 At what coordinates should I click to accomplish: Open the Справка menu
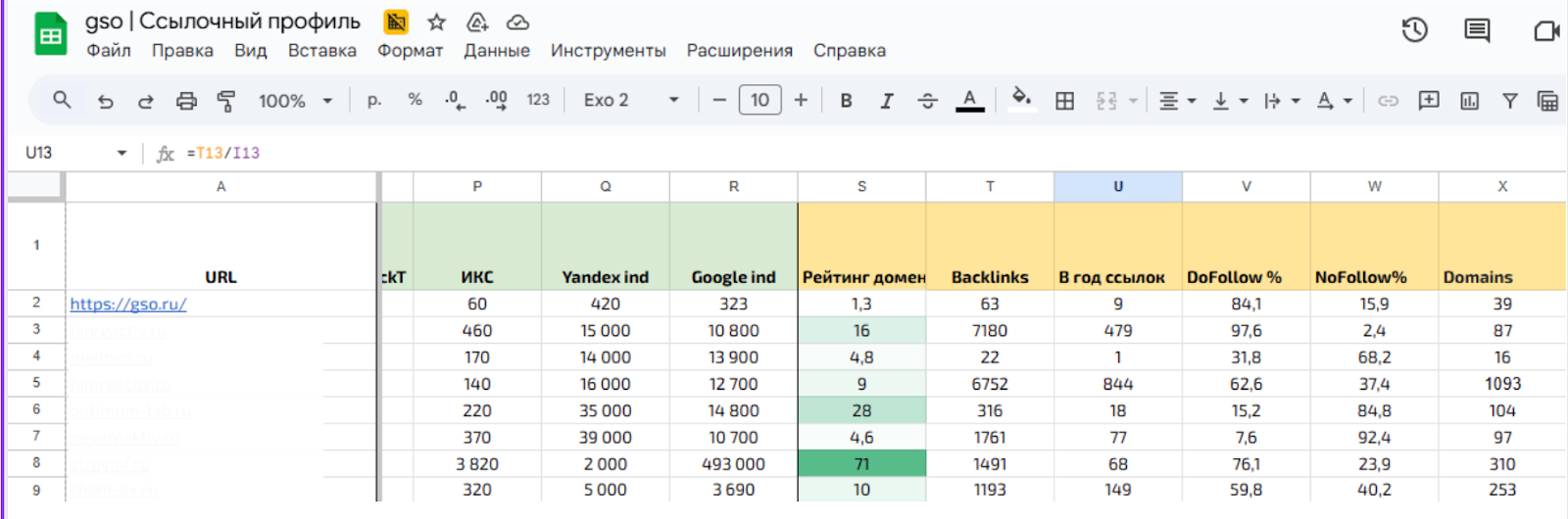coord(850,50)
